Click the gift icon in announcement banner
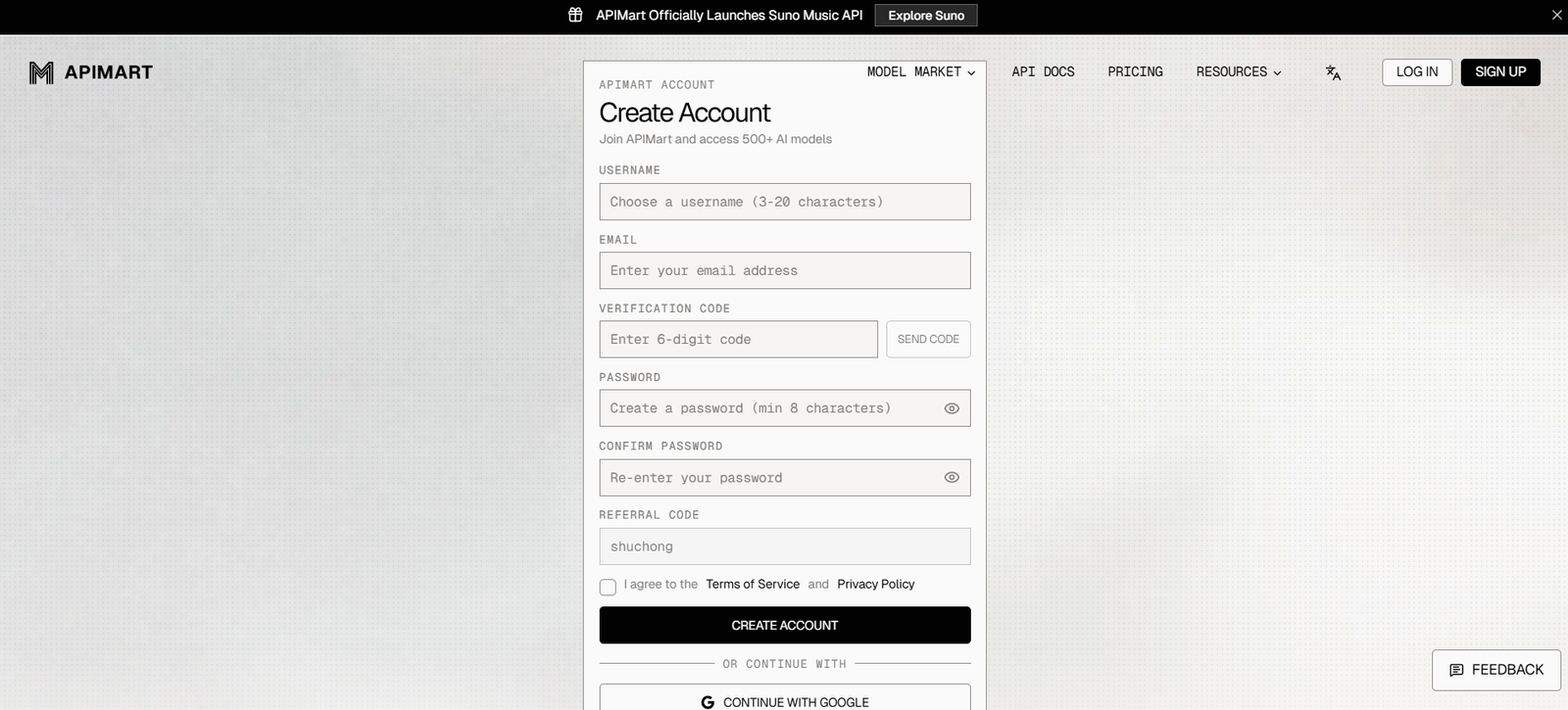Screen dimensions: 1568x710 pyautogui.click(x=575, y=15)
